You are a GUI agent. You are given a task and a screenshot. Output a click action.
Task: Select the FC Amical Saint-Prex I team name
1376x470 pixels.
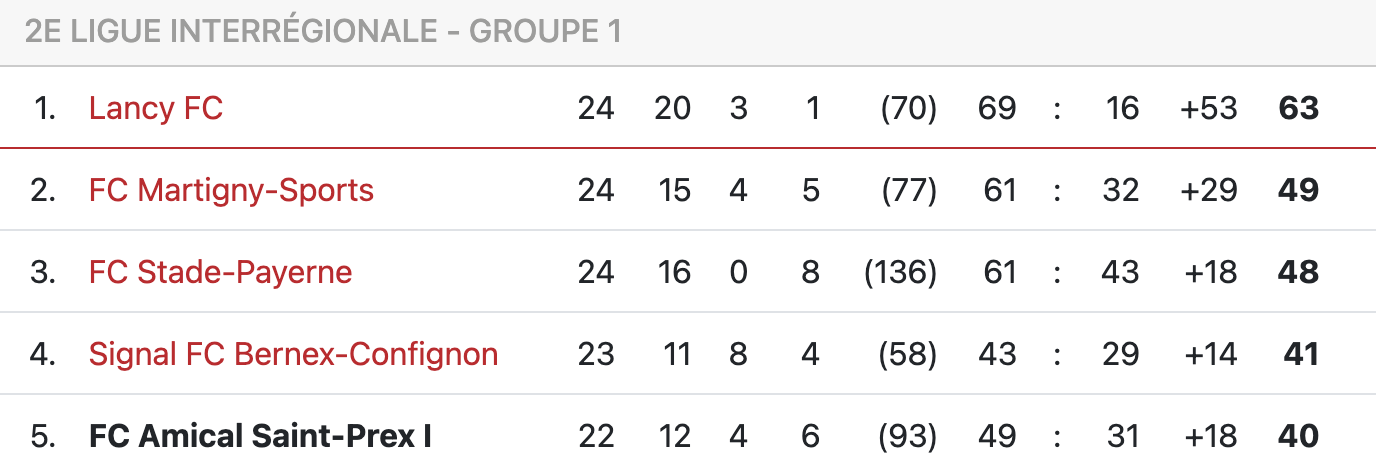[x=260, y=436]
